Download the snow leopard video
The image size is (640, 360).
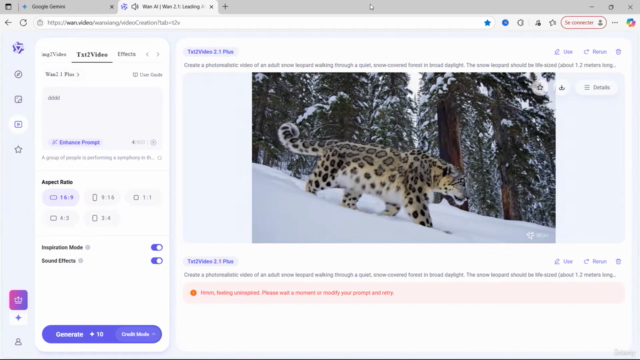[x=562, y=87]
